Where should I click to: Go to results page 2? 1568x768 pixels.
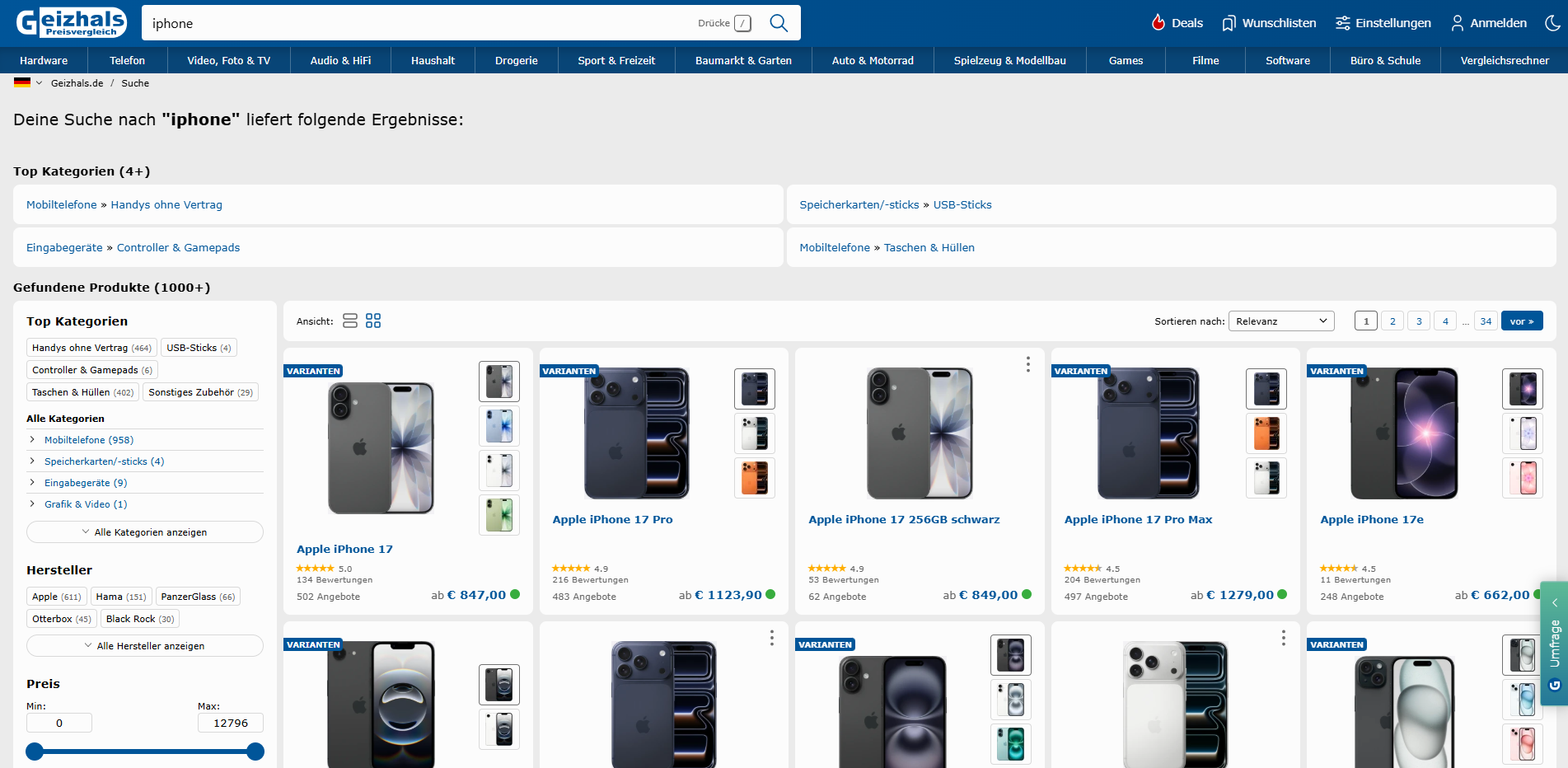coord(1392,321)
